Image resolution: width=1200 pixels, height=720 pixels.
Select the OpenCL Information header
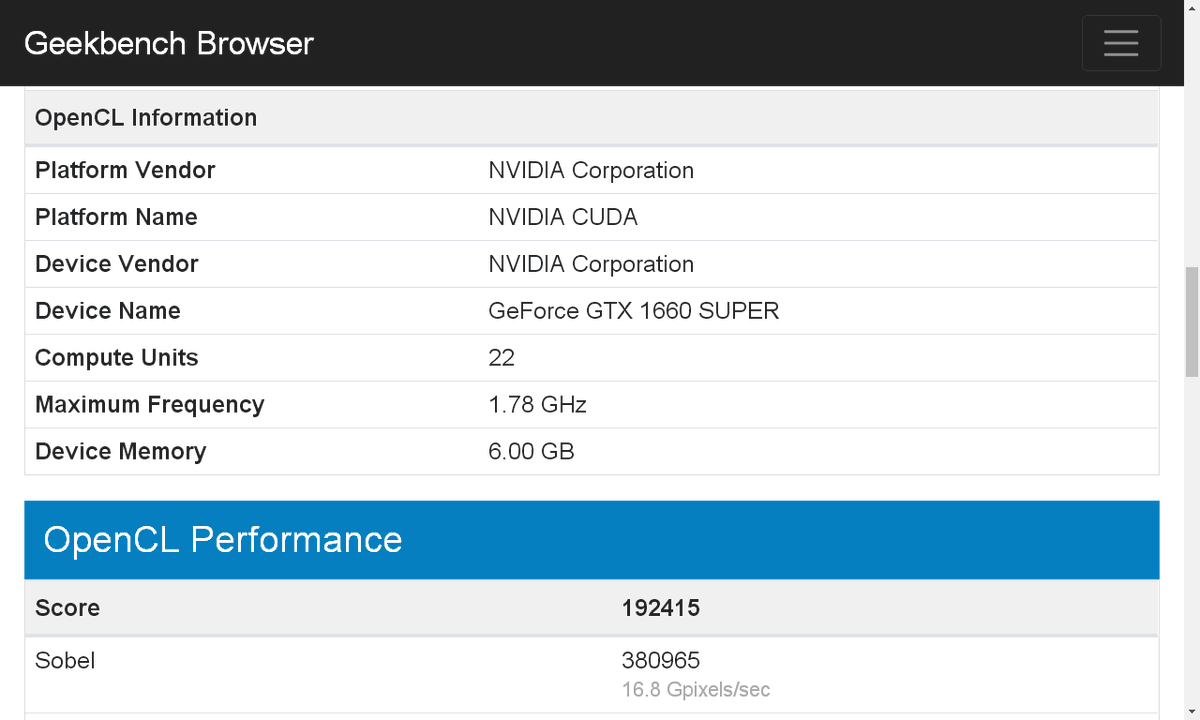146,118
